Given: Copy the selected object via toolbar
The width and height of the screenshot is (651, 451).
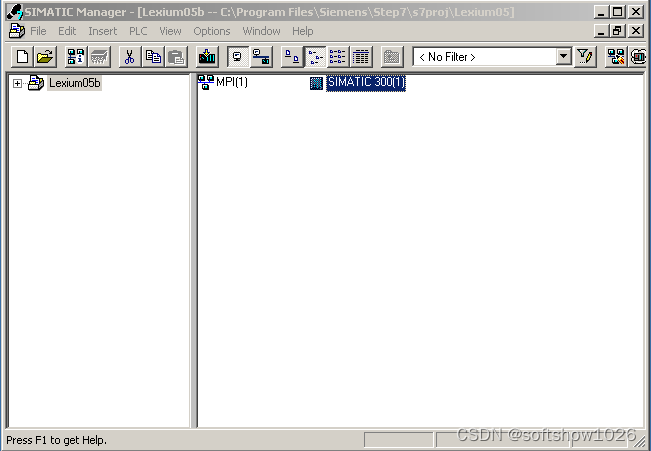Looking at the screenshot, I should [153, 57].
